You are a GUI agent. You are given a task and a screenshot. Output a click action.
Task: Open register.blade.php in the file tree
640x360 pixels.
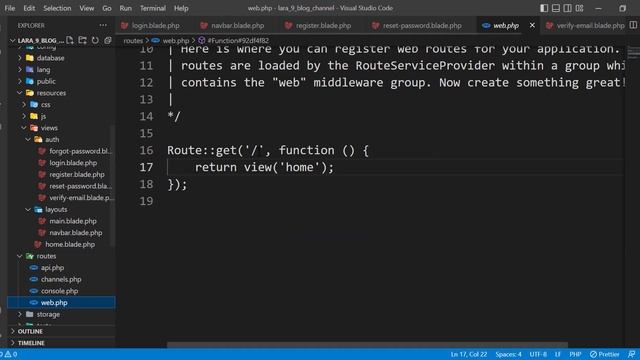coord(71,174)
